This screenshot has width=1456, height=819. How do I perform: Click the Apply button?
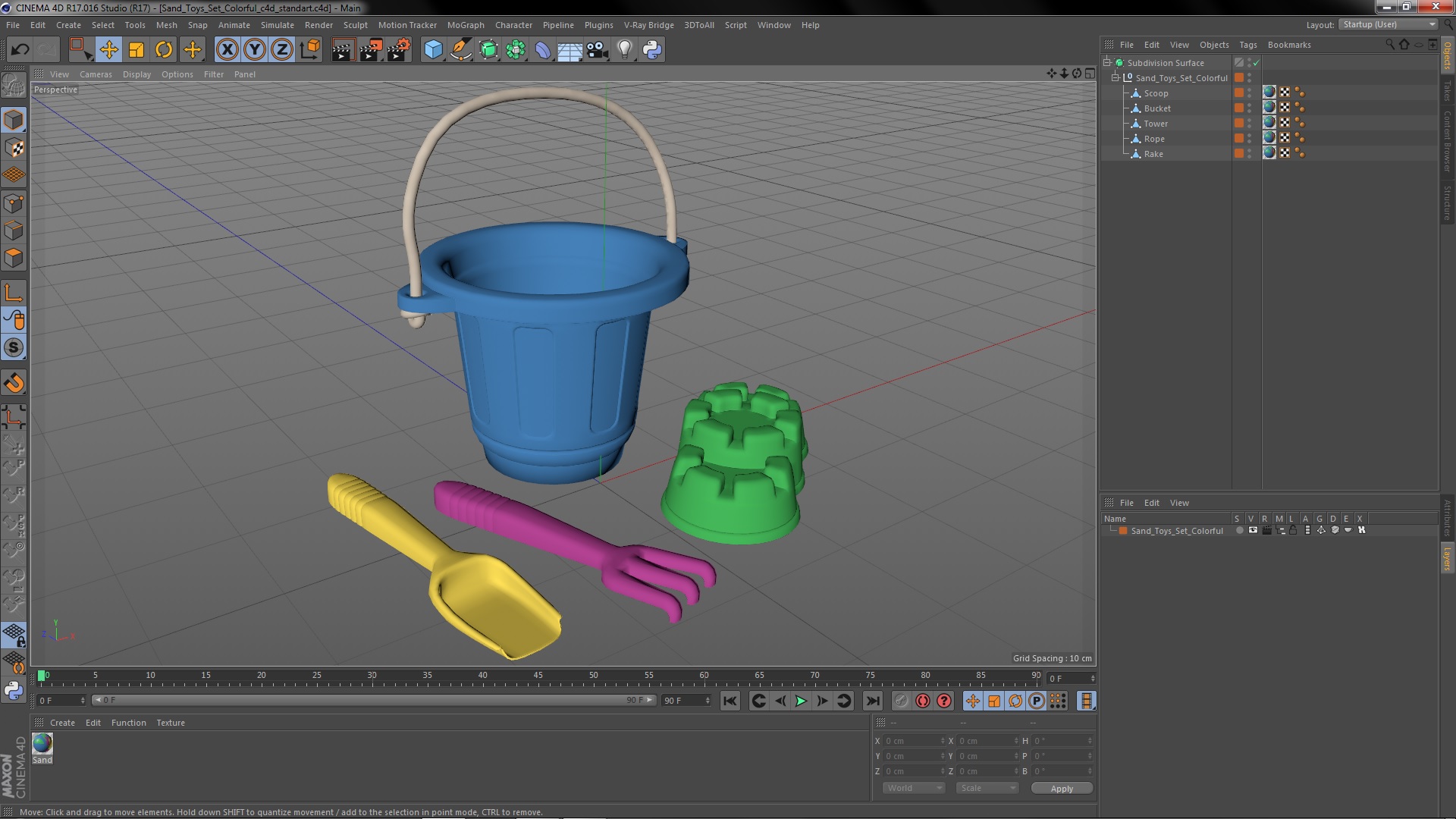pos(1062,789)
